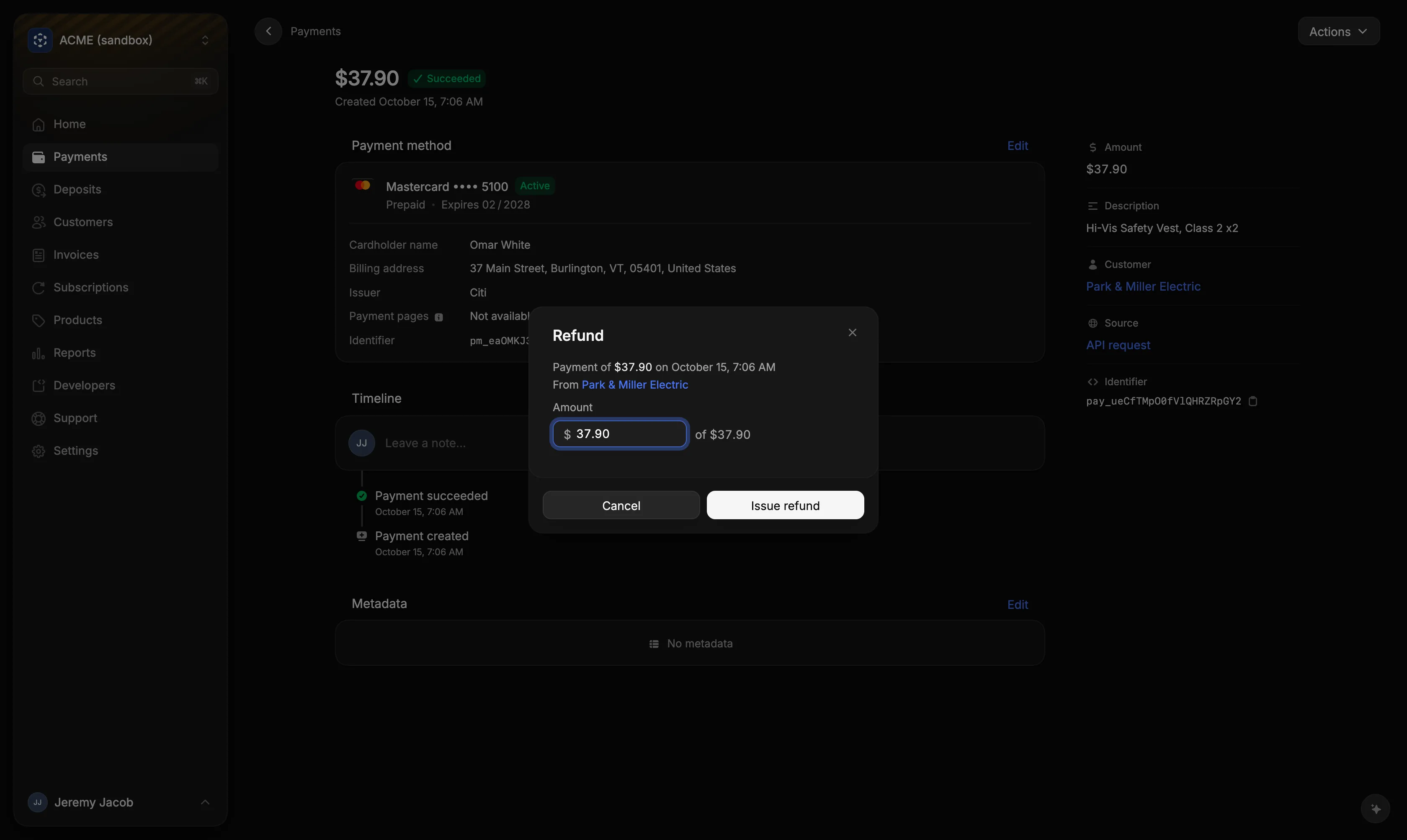1407x840 pixels.
Task: Click the Leave a note field
Action: coord(425,443)
